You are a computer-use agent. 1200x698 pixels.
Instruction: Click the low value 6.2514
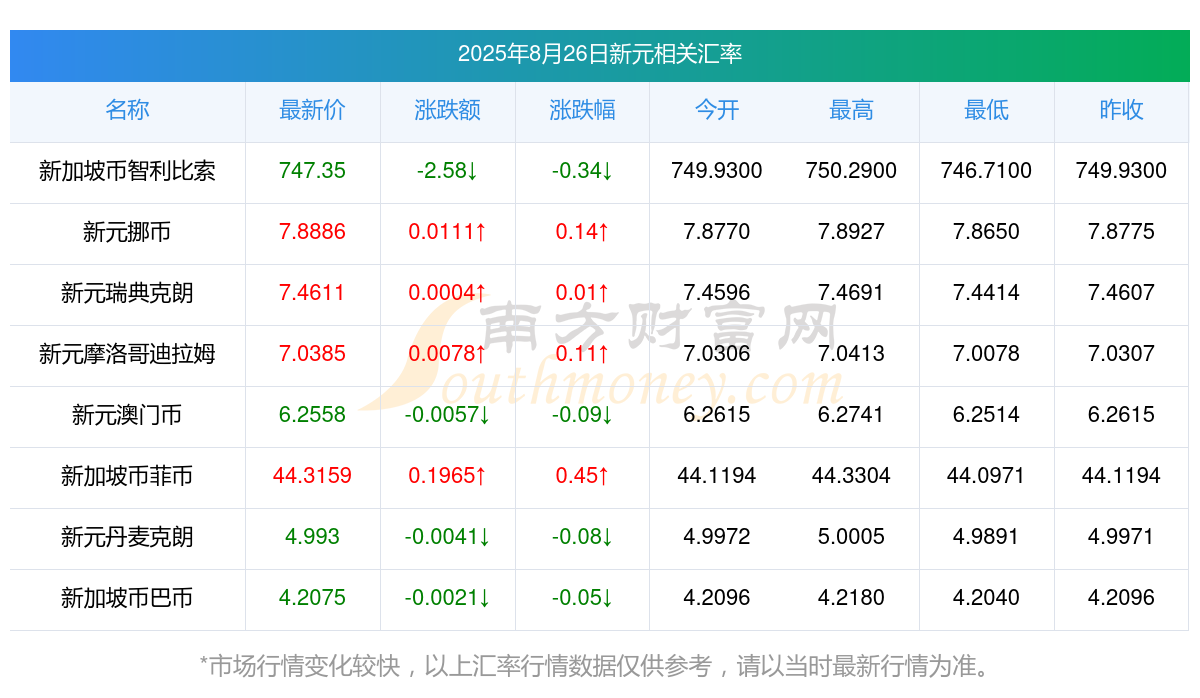(986, 415)
